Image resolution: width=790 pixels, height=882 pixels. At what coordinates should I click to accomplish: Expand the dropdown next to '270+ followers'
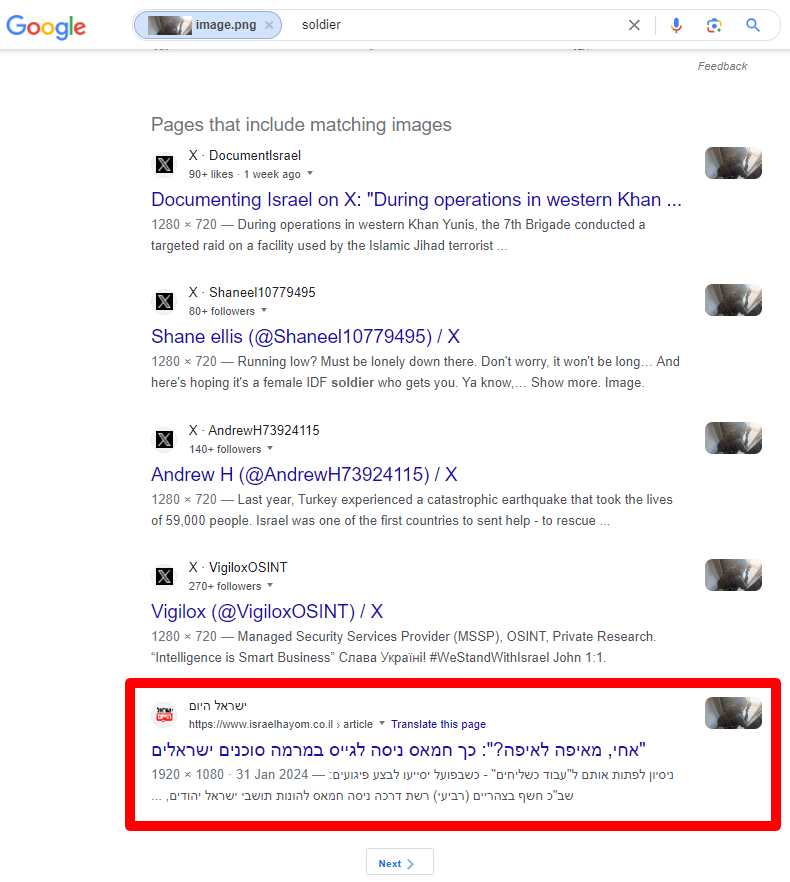[269, 586]
